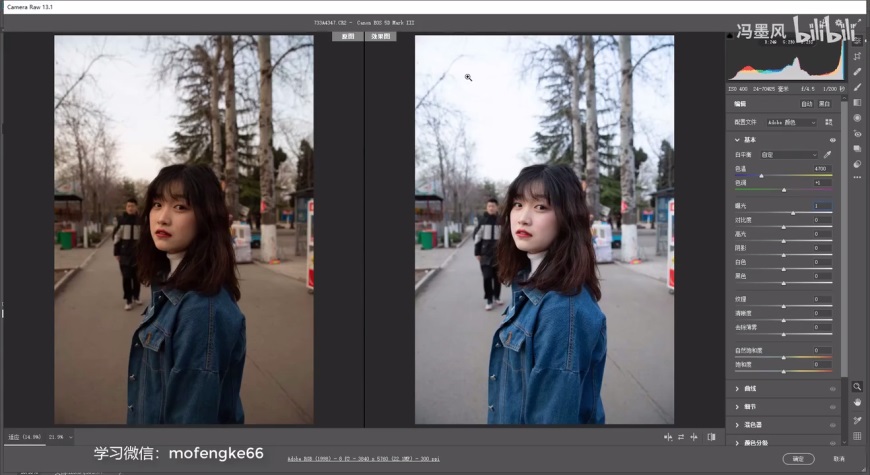Image resolution: width=870 pixels, height=475 pixels.
Task: Open the 白平衡 white balance dropdown
Action: click(x=789, y=155)
